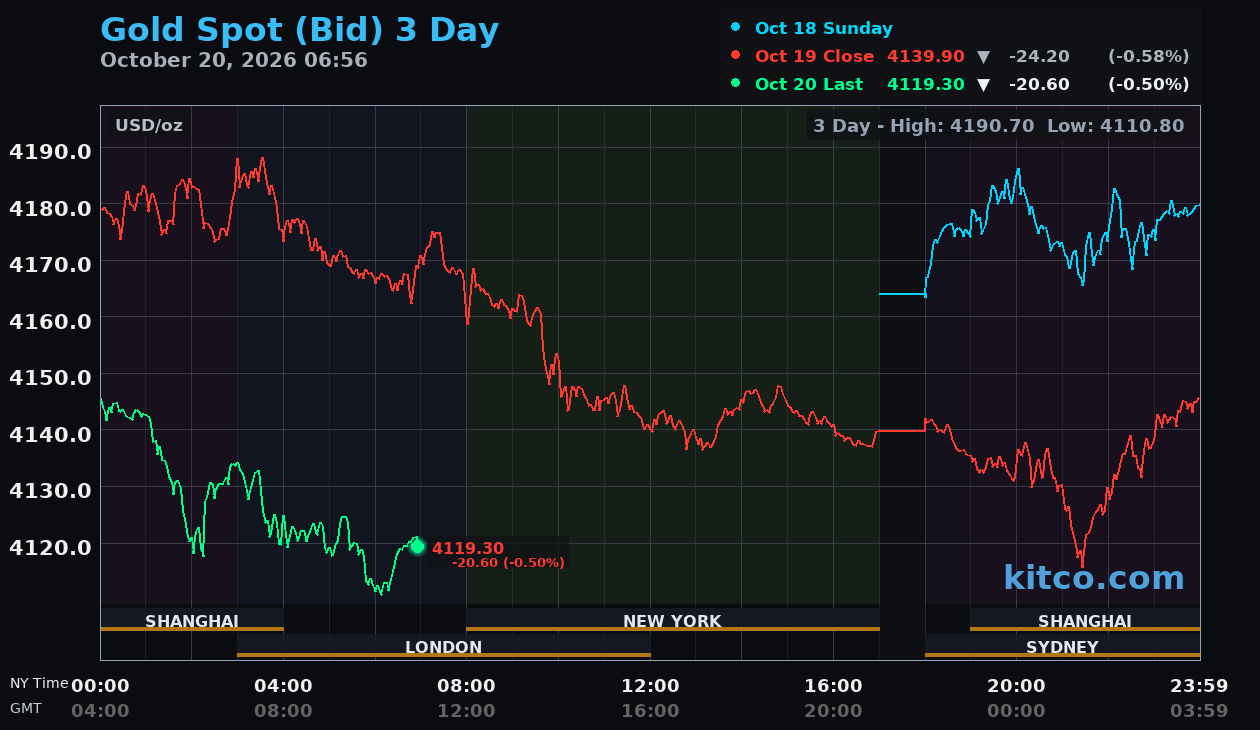Click the Oct 20 last price 4119.30 in legend
Viewport: 1260px width, 730px height.
[x=926, y=84]
